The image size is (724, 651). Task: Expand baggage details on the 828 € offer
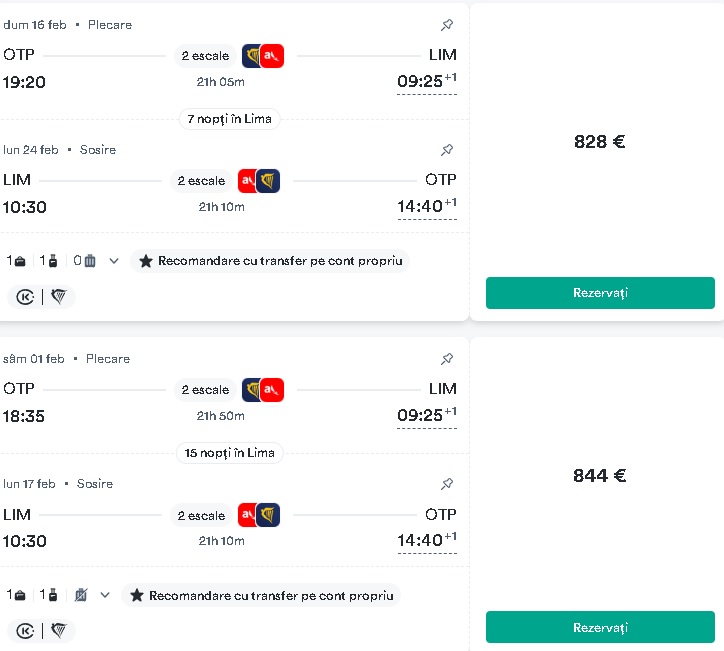click(x=114, y=261)
